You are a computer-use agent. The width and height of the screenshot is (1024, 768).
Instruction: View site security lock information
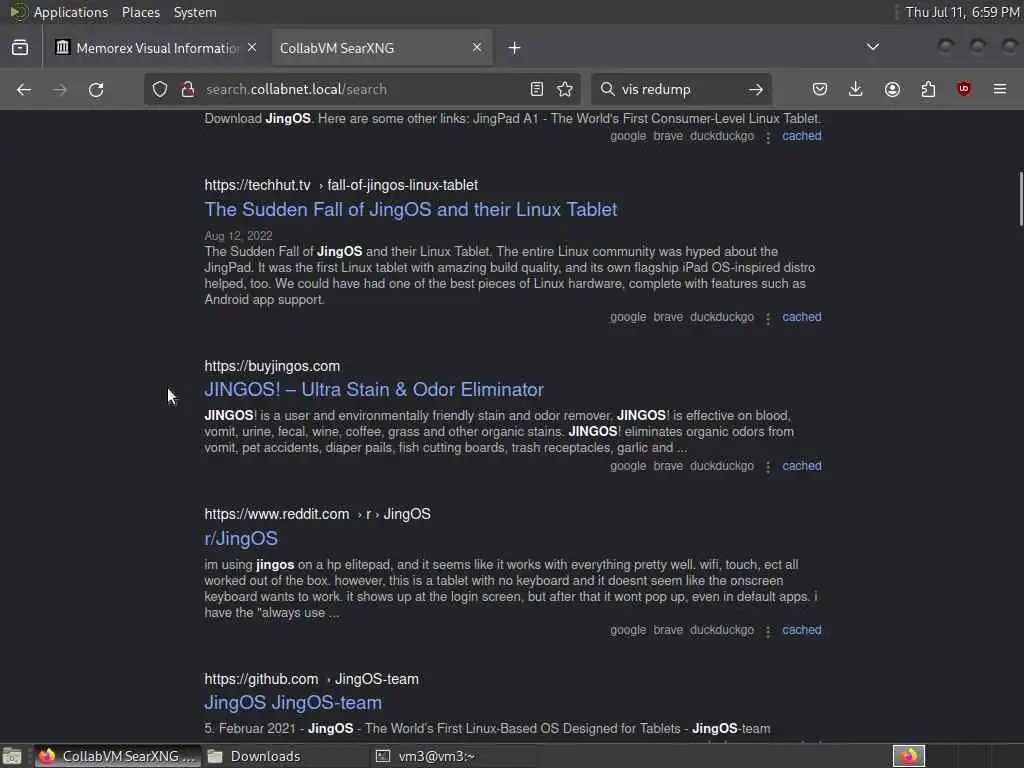point(188,89)
